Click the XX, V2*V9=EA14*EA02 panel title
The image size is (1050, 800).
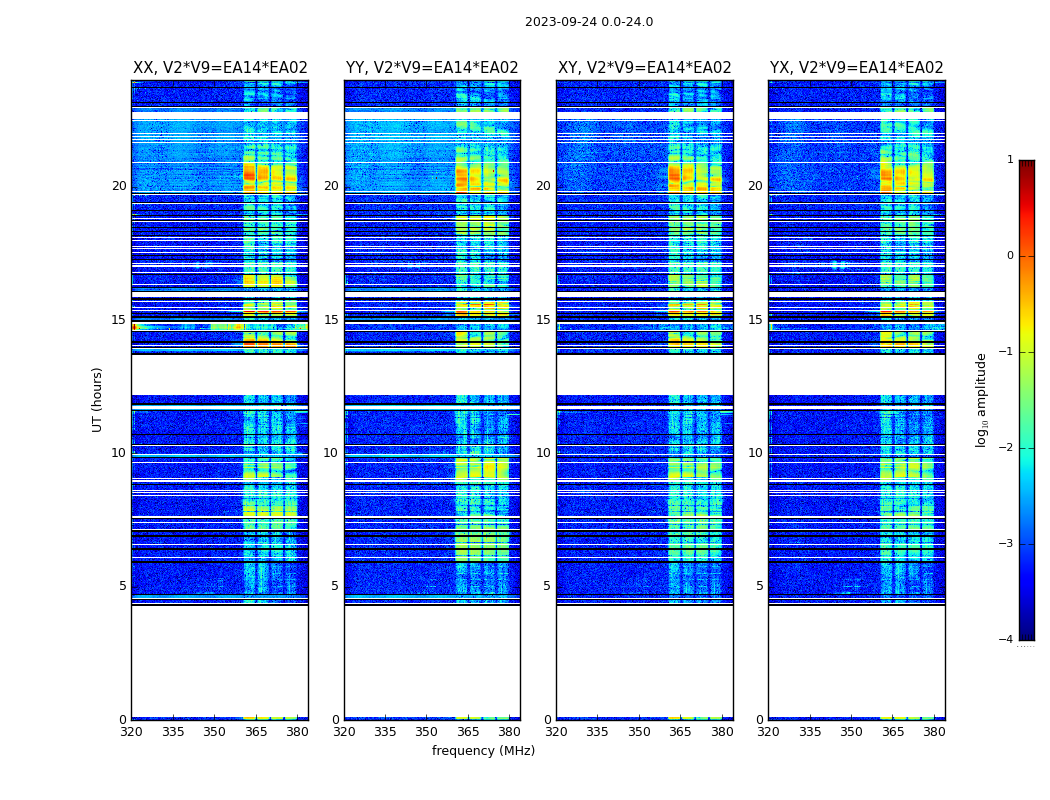point(220,68)
